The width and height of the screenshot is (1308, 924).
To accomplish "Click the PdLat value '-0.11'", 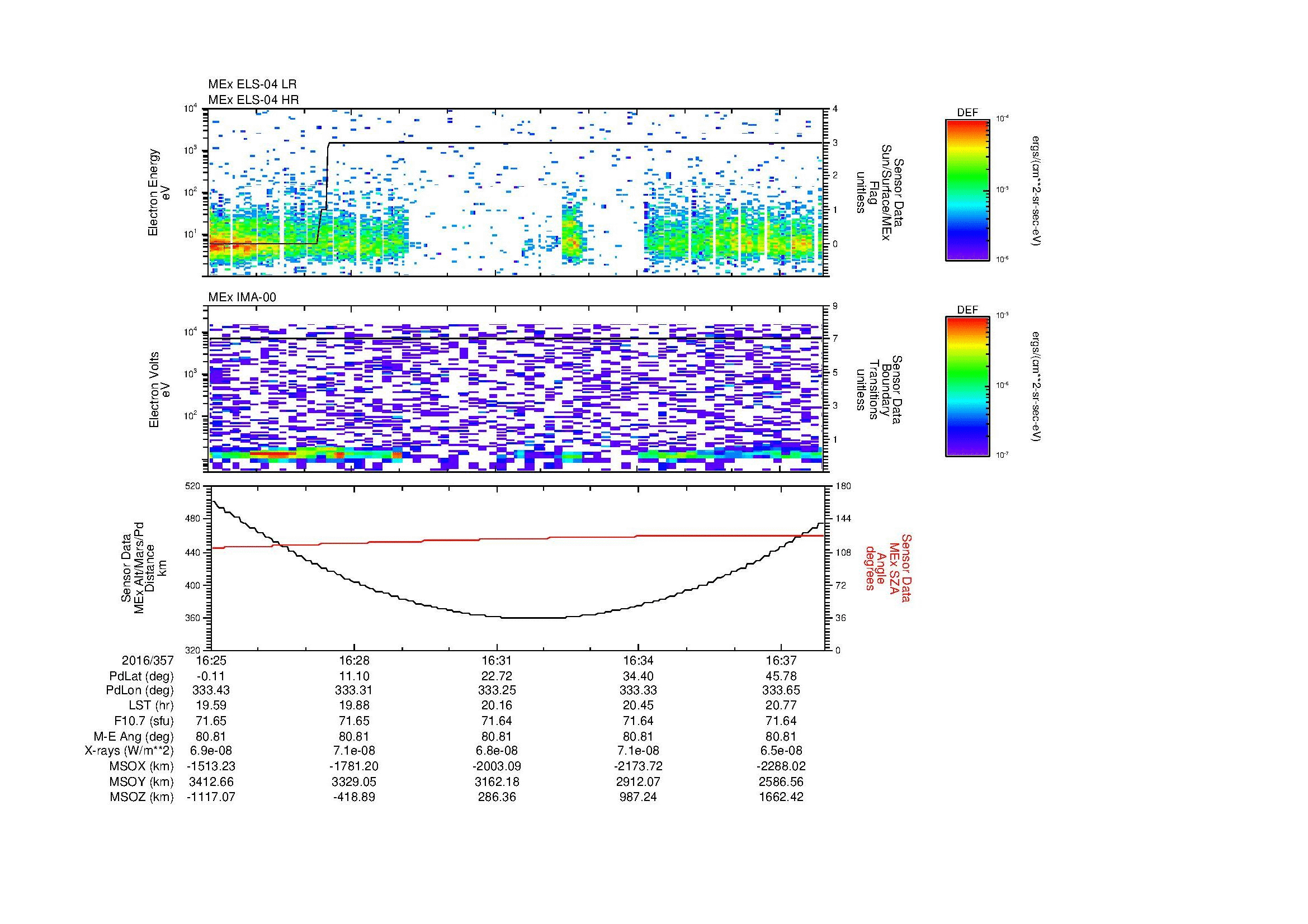I will tap(211, 676).
